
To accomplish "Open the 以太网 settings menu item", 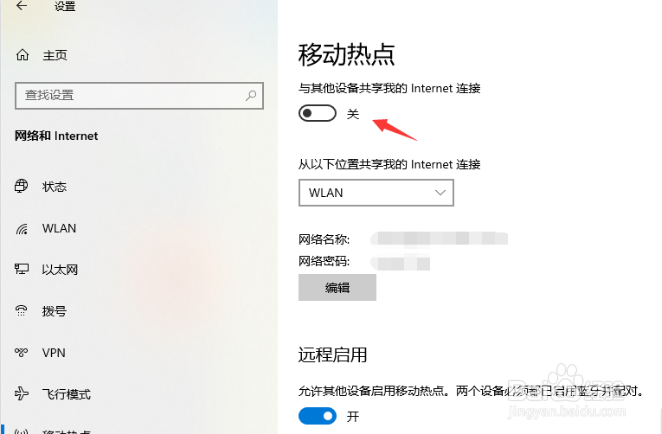I will coord(60,269).
